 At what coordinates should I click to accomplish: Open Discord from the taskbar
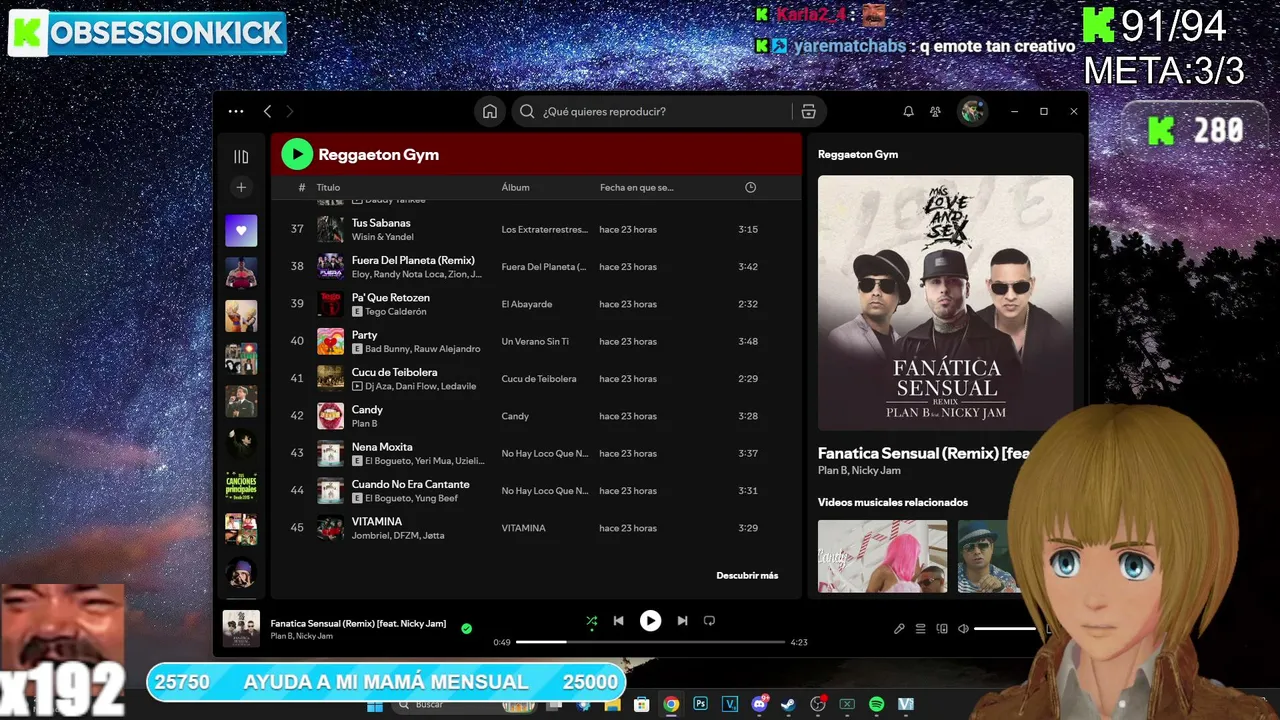[759, 705]
